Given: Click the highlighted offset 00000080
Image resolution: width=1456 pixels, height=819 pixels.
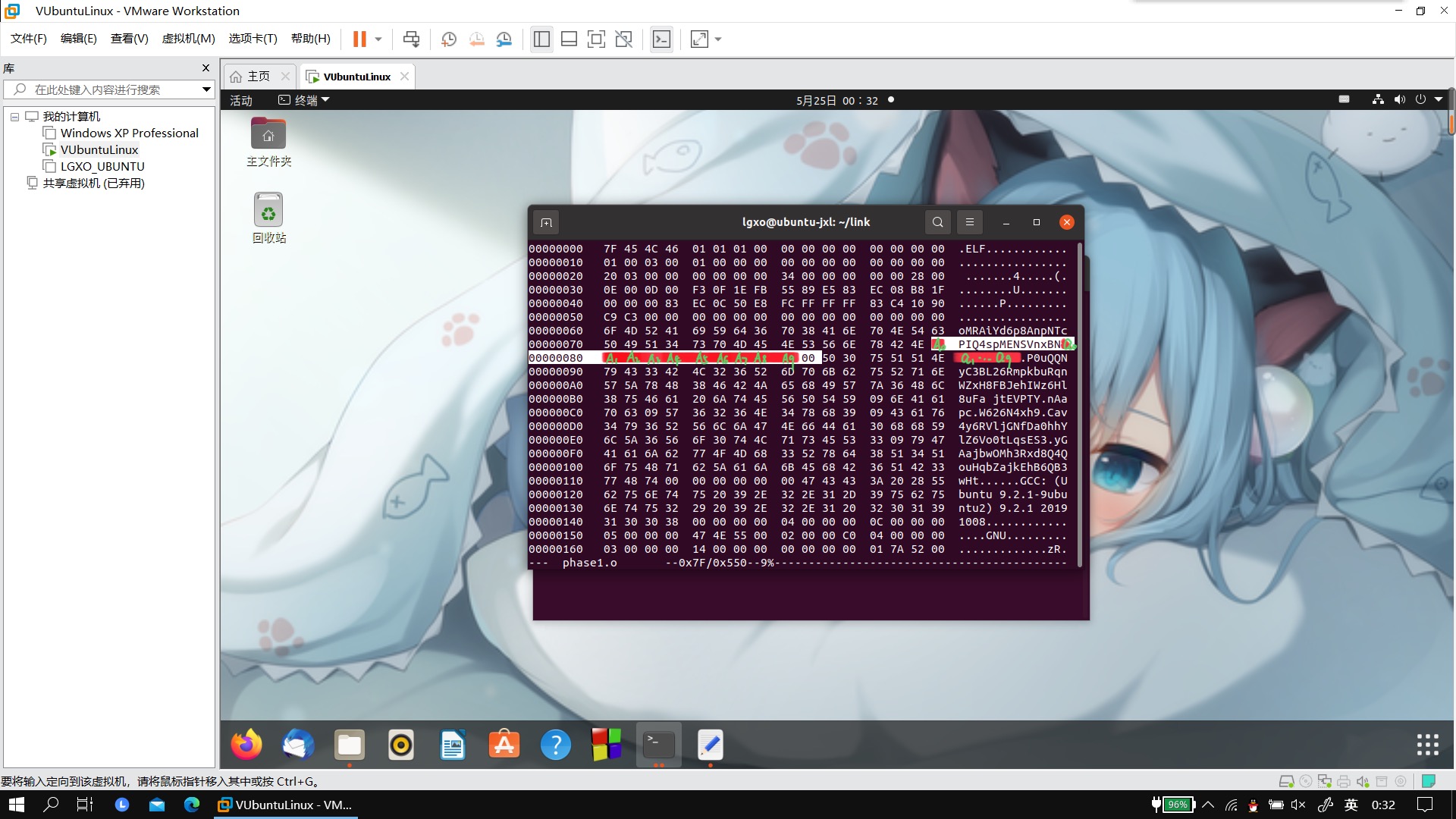Looking at the screenshot, I should [556, 358].
